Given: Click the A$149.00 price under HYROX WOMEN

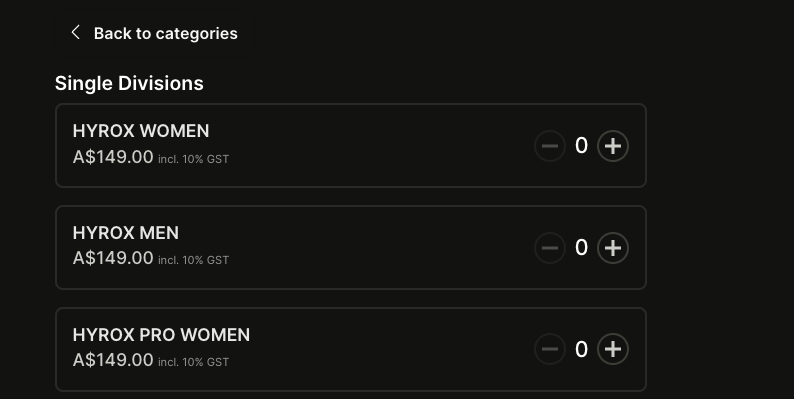Looking at the screenshot, I should pyautogui.click(x=113, y=157).
